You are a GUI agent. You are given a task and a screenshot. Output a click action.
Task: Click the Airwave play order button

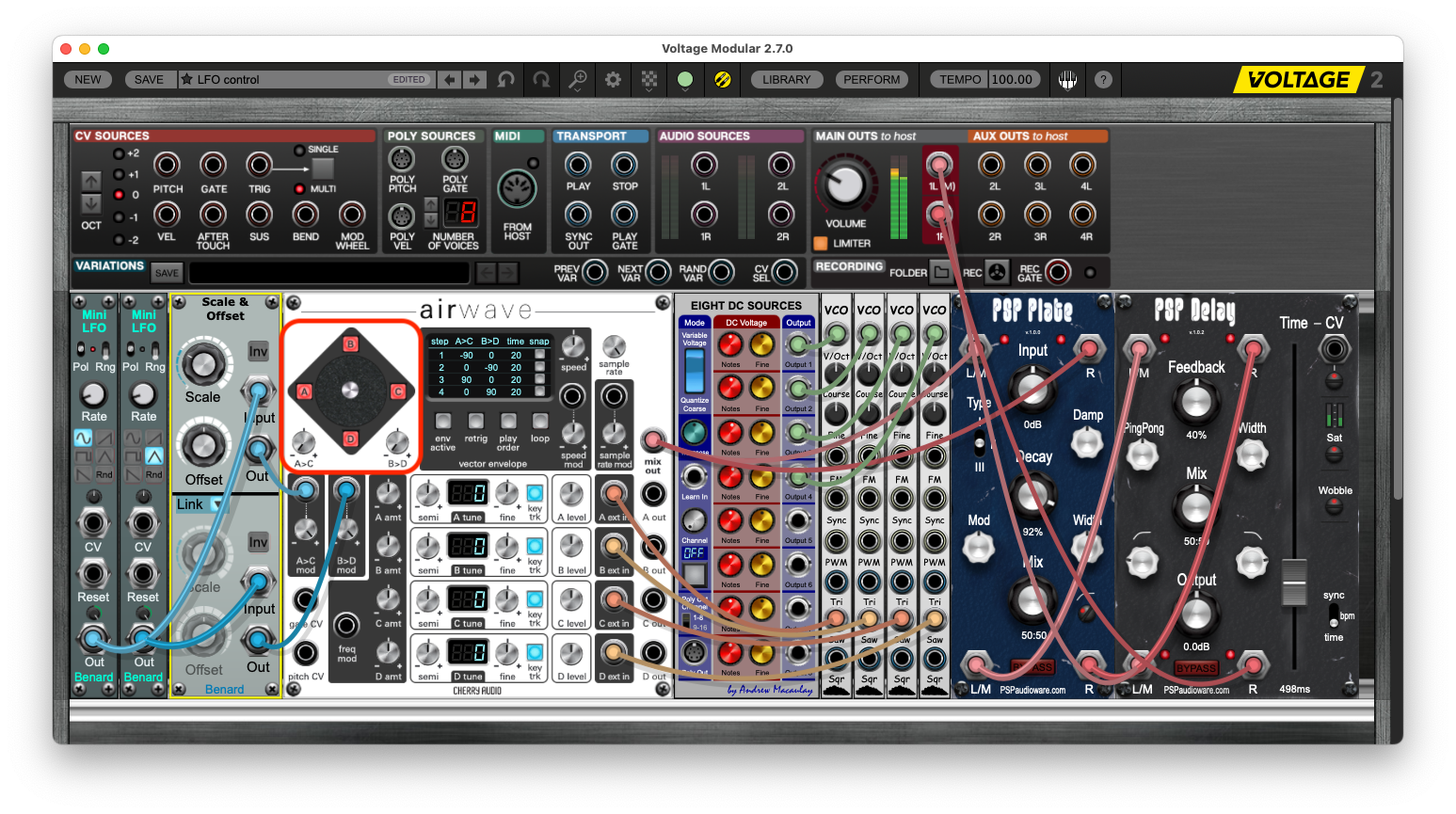[x=508, y=421]
